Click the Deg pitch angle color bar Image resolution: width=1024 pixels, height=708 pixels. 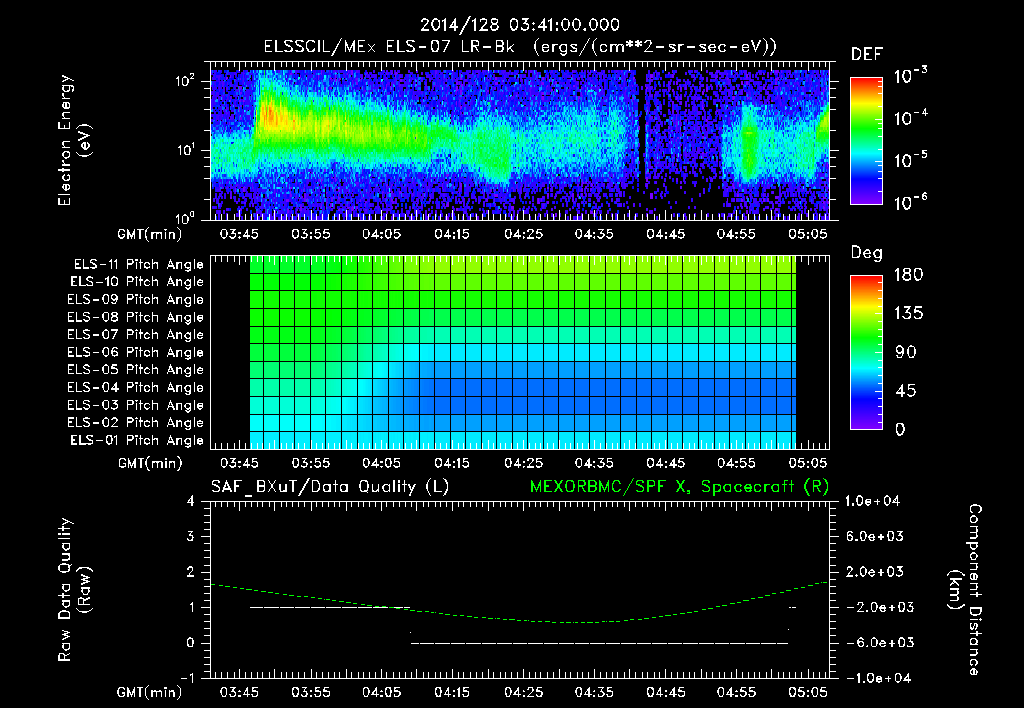pos(866,352)
